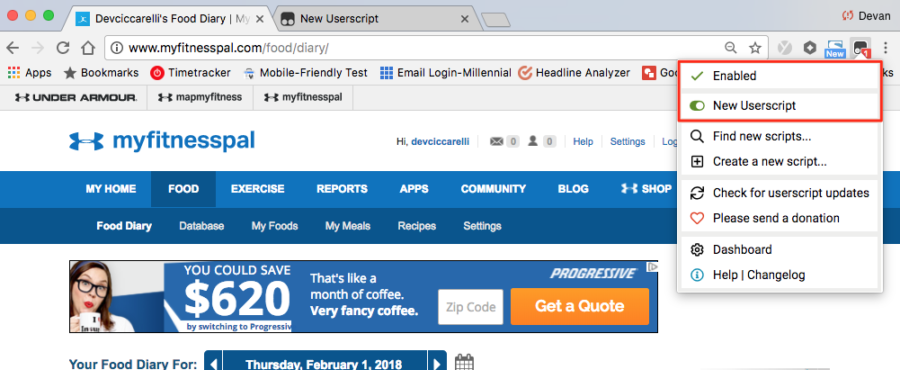Open Database sub-navigation item
The image size is (900, 370).
[201, 226]
